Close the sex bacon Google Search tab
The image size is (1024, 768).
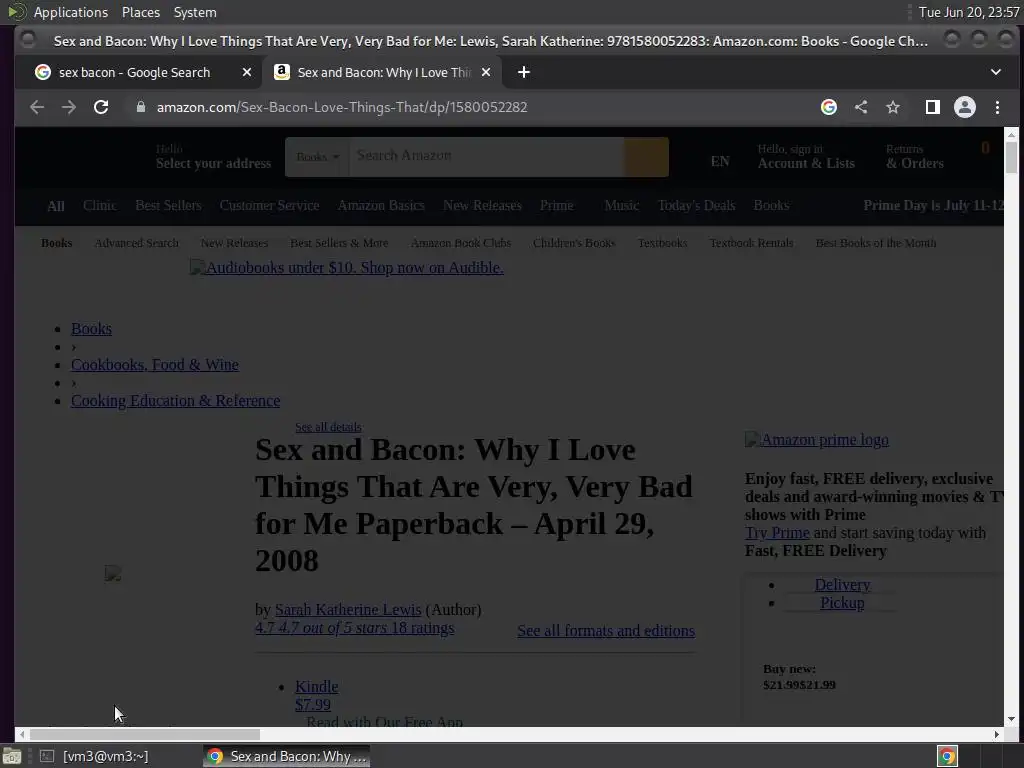247,72
